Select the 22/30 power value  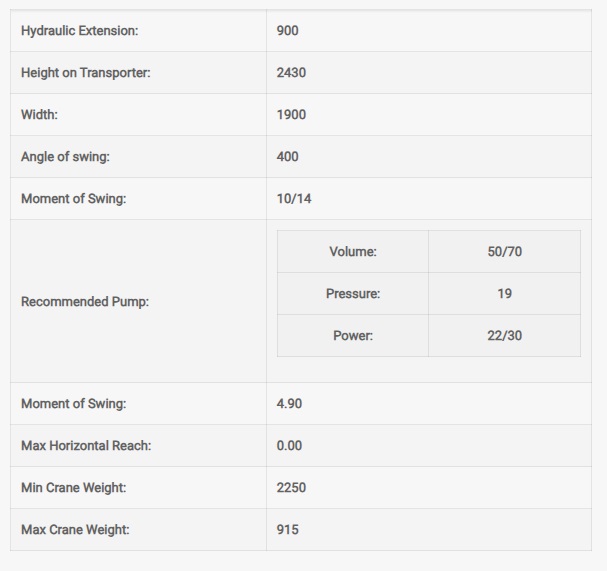[x=504, y=336]
